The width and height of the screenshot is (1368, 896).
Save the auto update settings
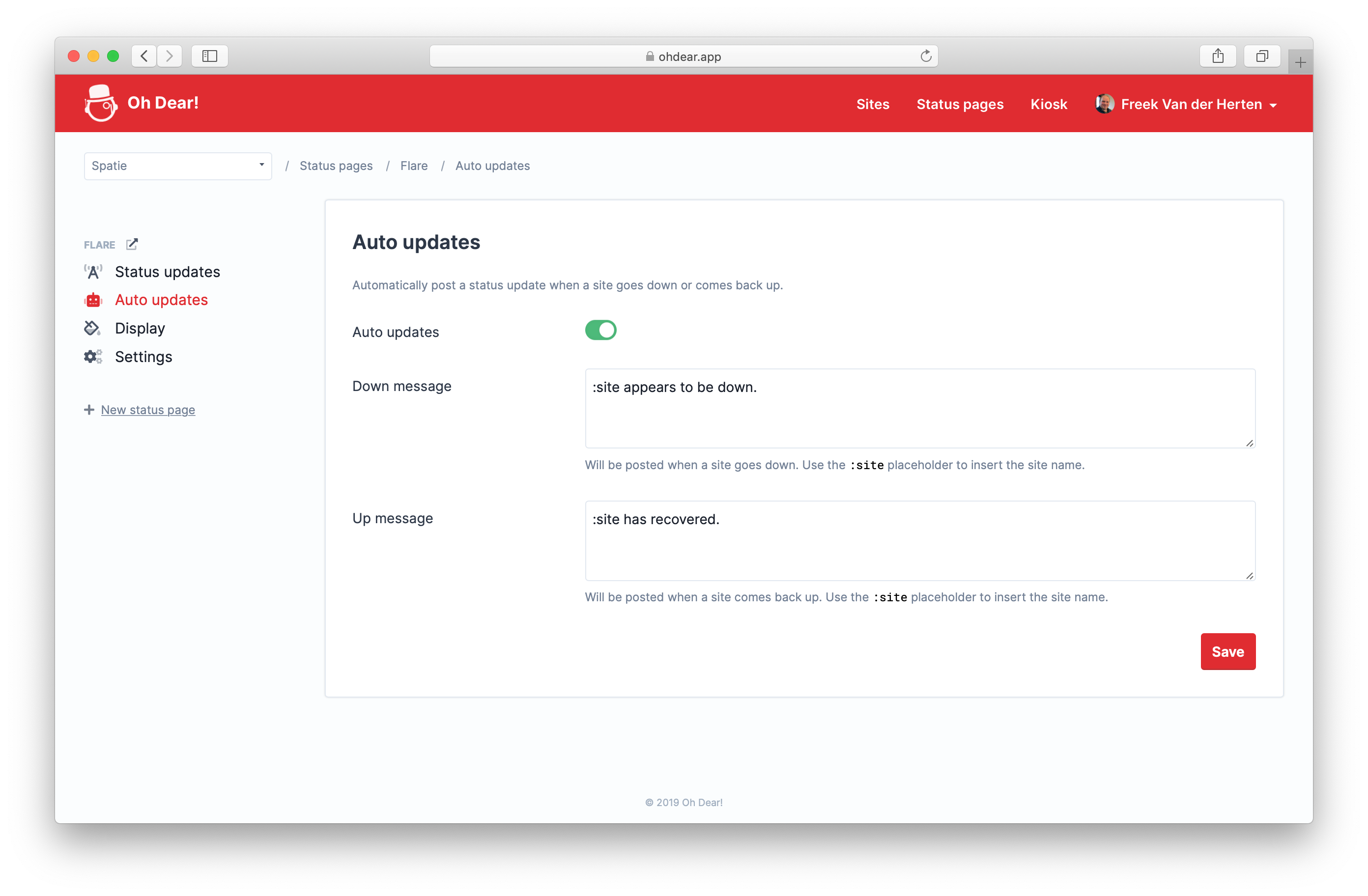point(1228,652)
